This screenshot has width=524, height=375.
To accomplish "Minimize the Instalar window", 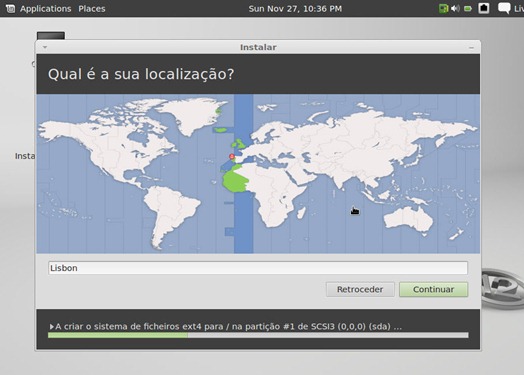I will (x=471, y=48).
